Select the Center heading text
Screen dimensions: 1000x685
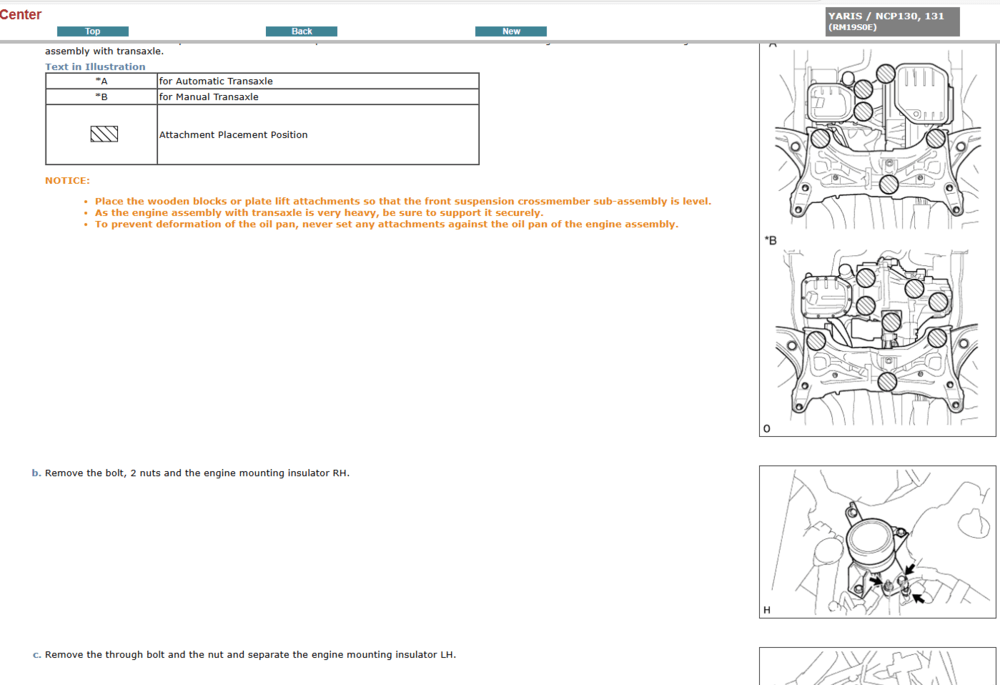(21, 15)
